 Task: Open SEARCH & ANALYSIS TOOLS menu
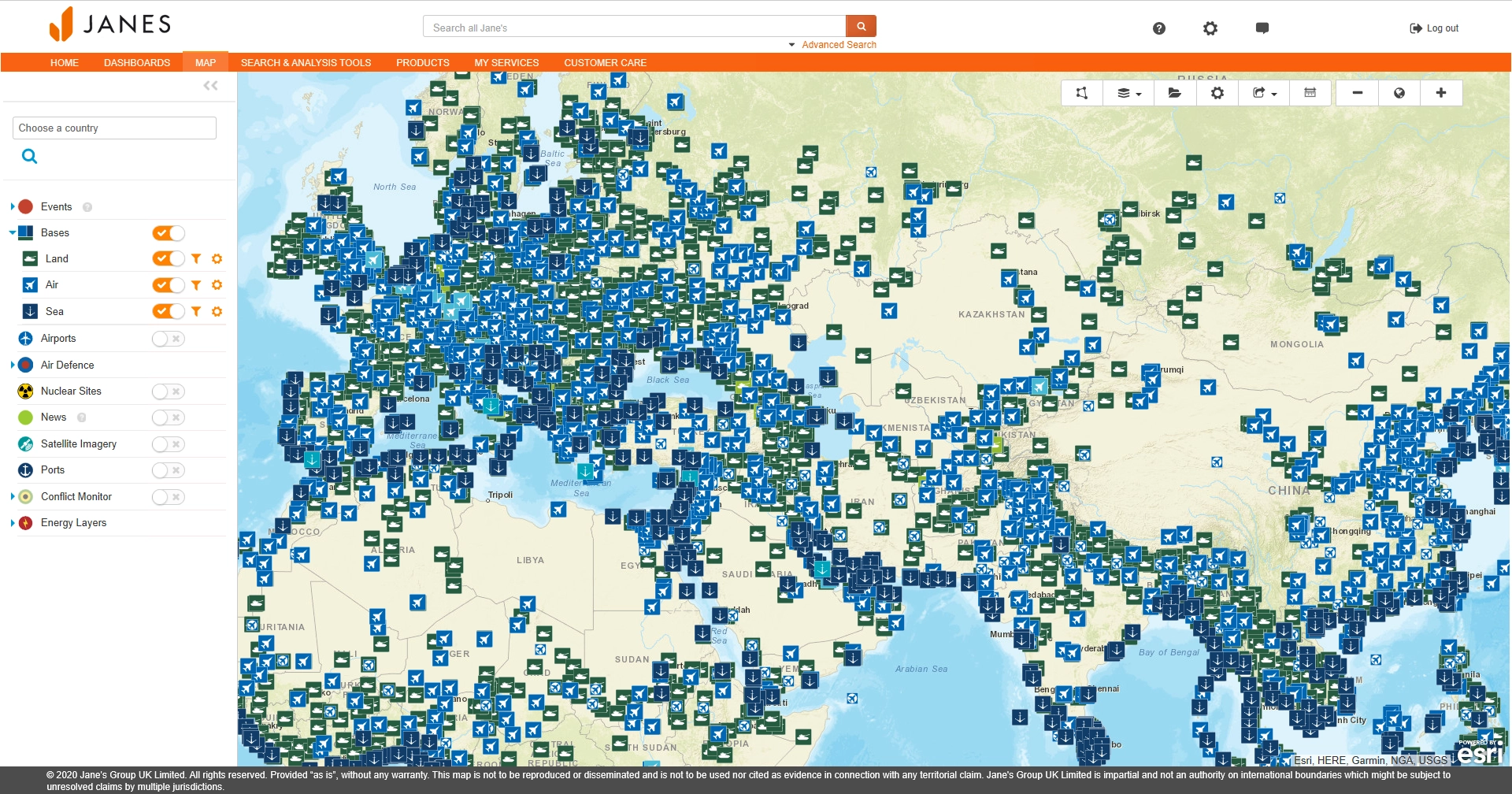tap(306, 62)
